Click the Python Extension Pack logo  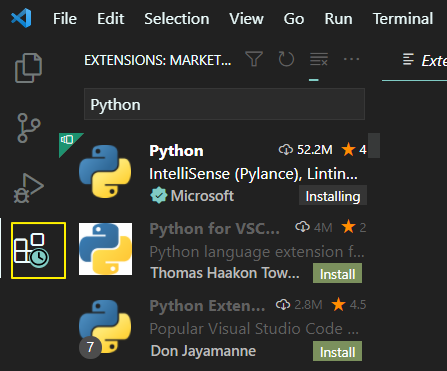(x=105, y=327)
